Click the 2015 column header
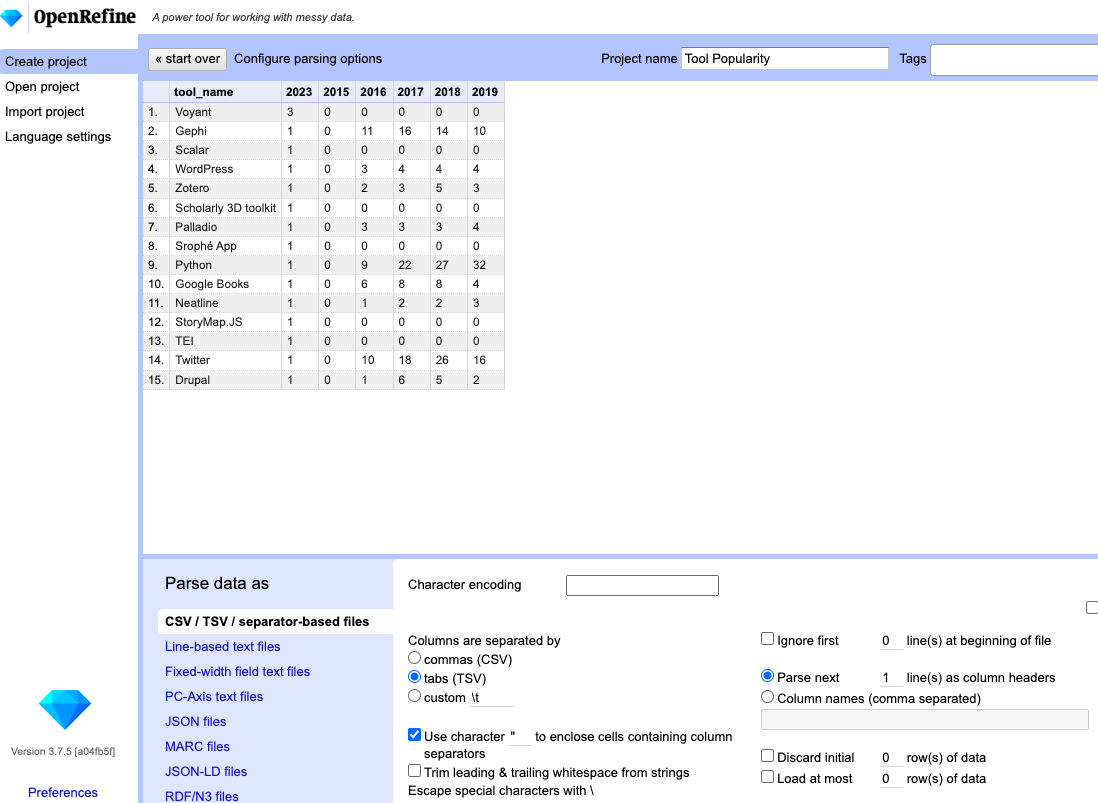This screenshot has width=1098, height=803. tap(336, 92)
